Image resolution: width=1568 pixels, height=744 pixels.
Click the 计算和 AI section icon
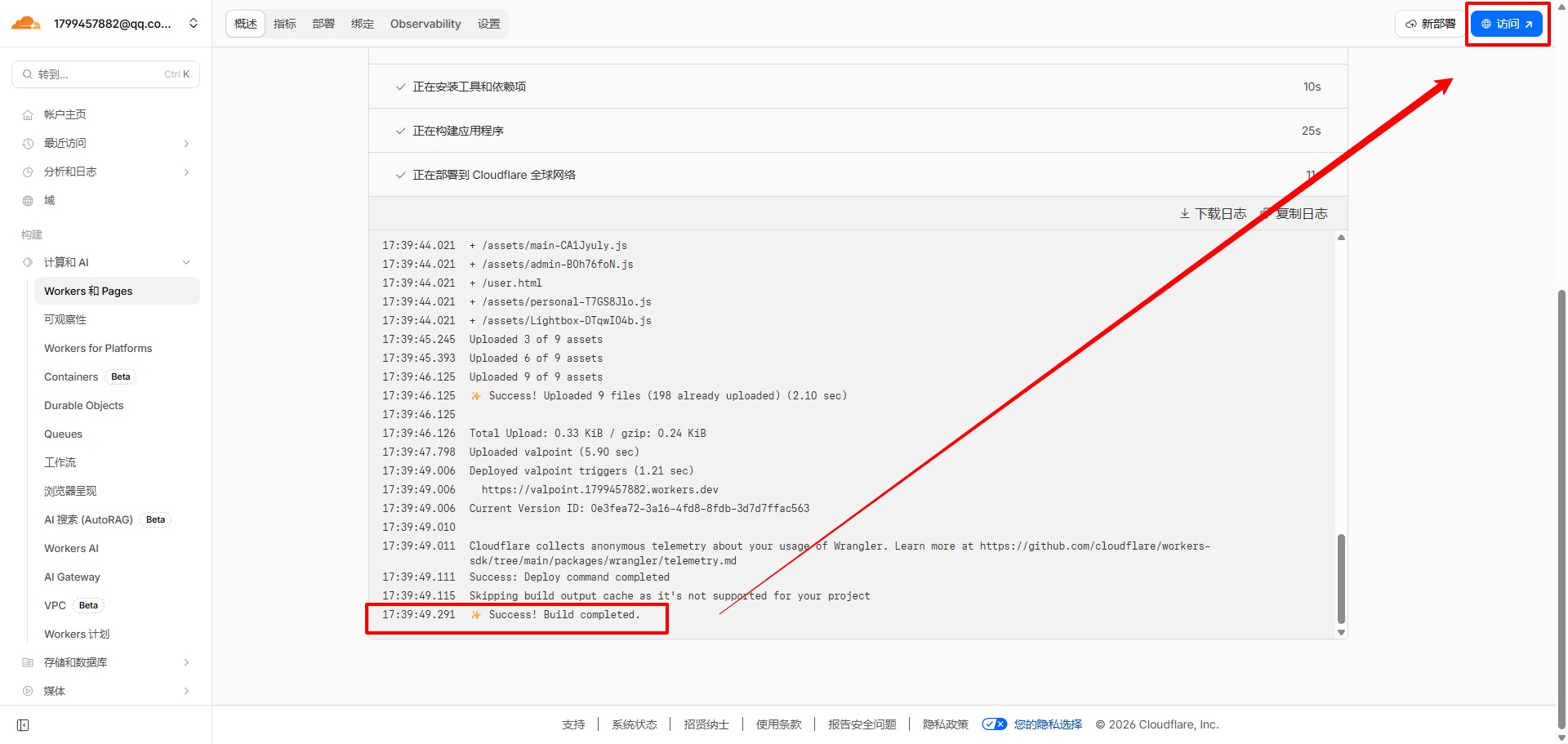click(28, 262)
